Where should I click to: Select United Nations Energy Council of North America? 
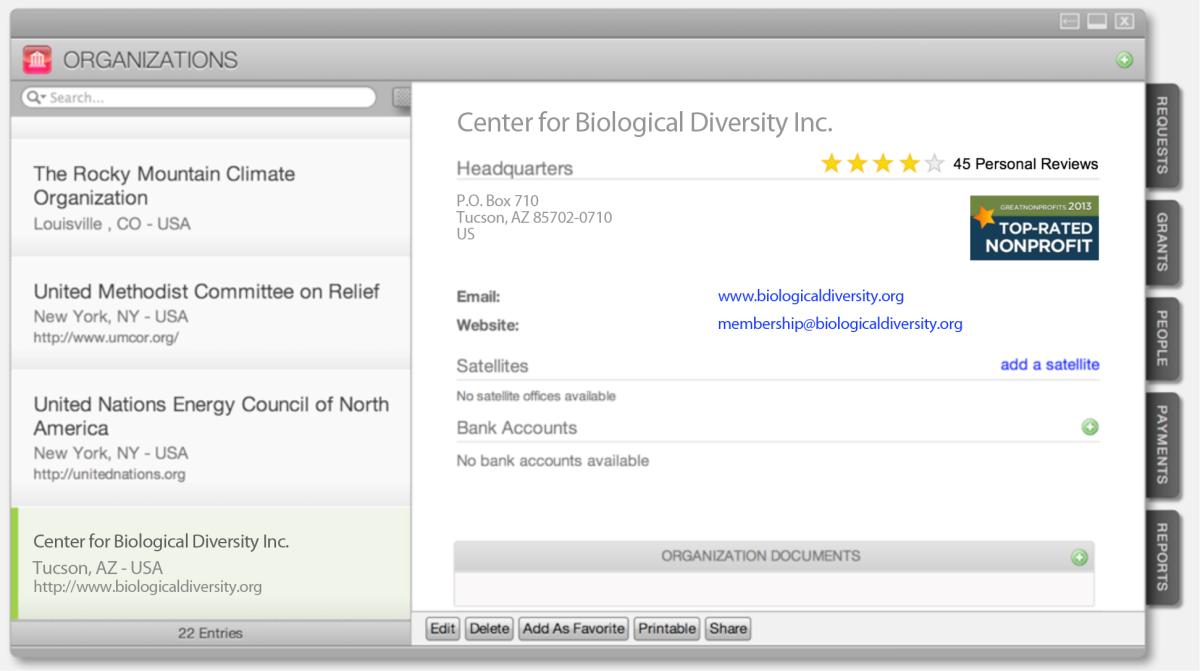[x=211, y=438]
